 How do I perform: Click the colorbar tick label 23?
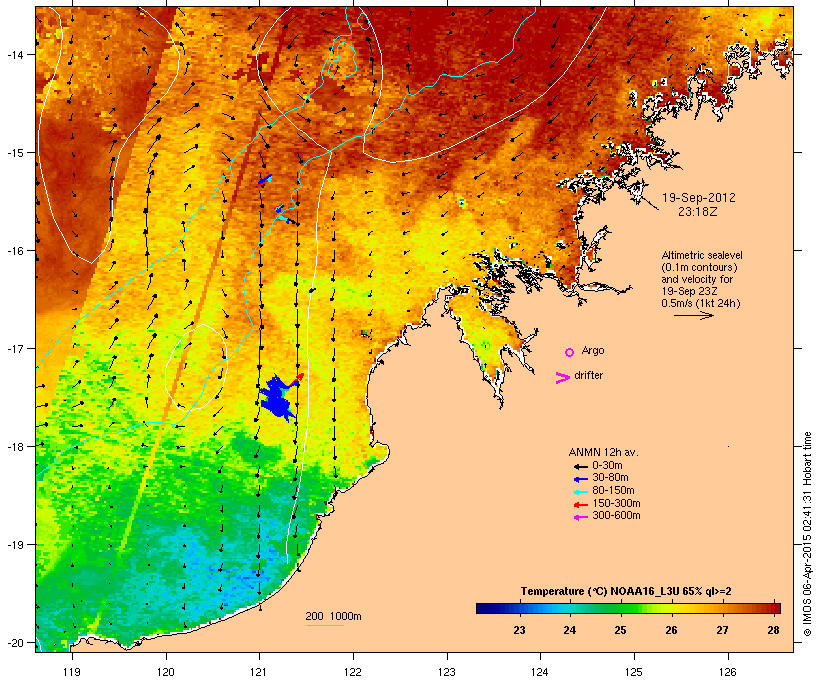coord(519,630)
